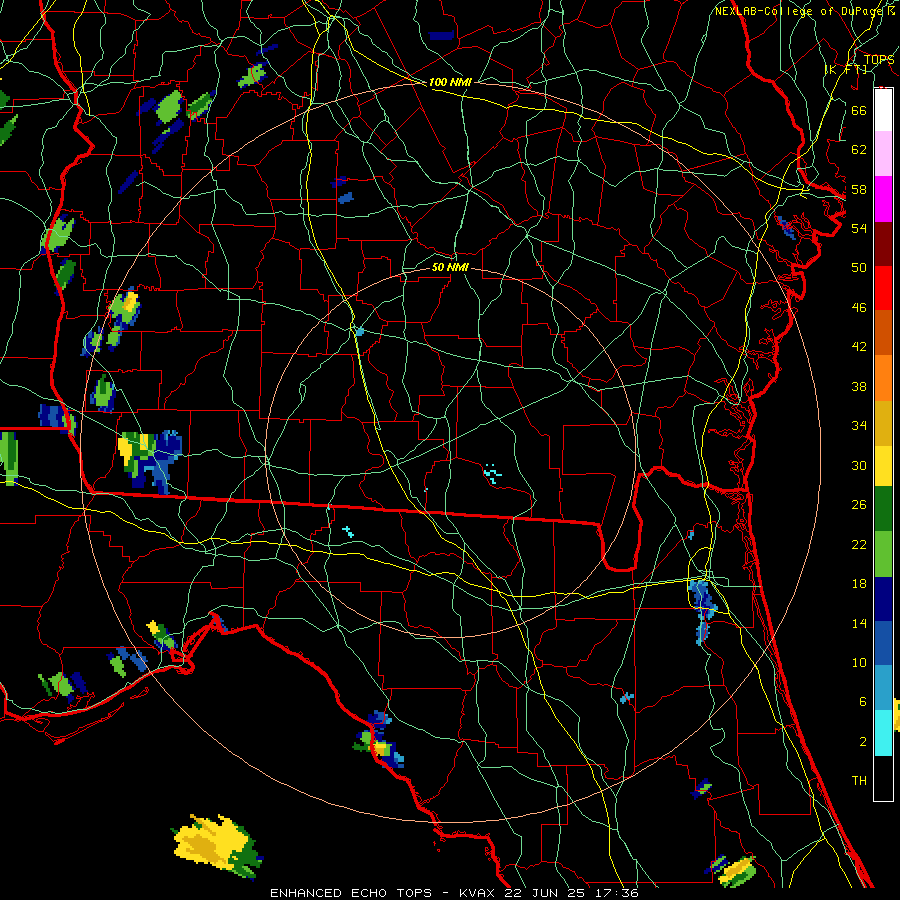Screen dimensions: 900x900
Task: Click the 'ENHANCED ECHO TOPS' caption text
Action: click(351, 893)
